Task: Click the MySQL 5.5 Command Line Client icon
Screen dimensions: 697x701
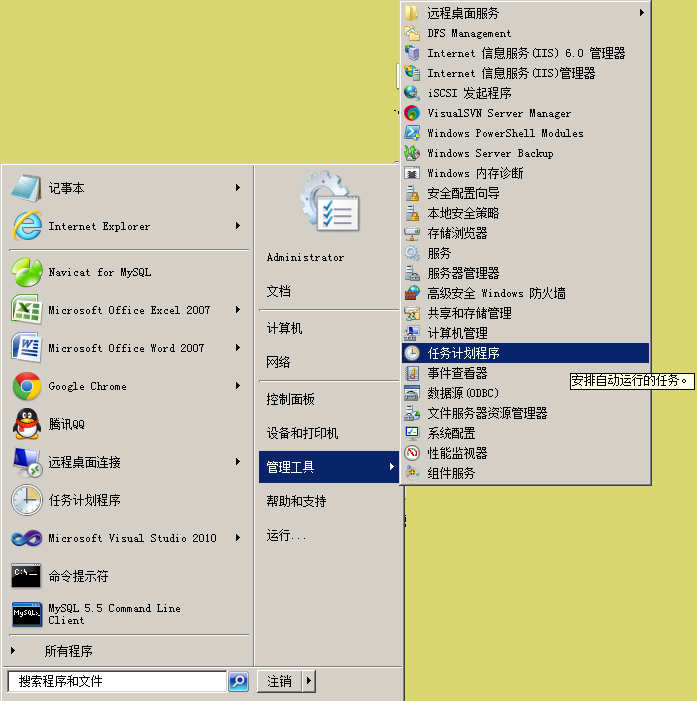Action: (26, 614)
